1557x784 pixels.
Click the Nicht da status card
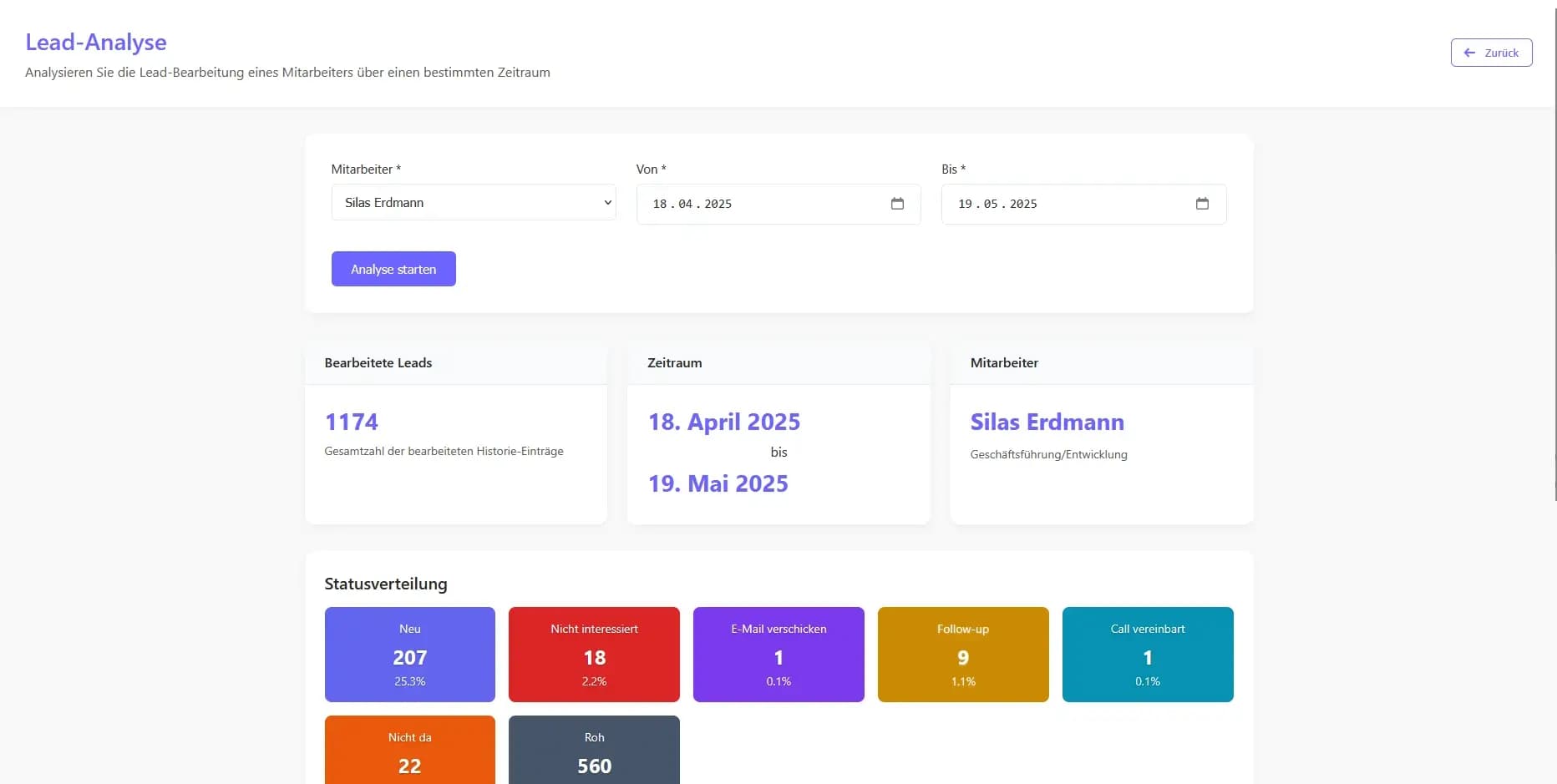[x=409, y=750]
